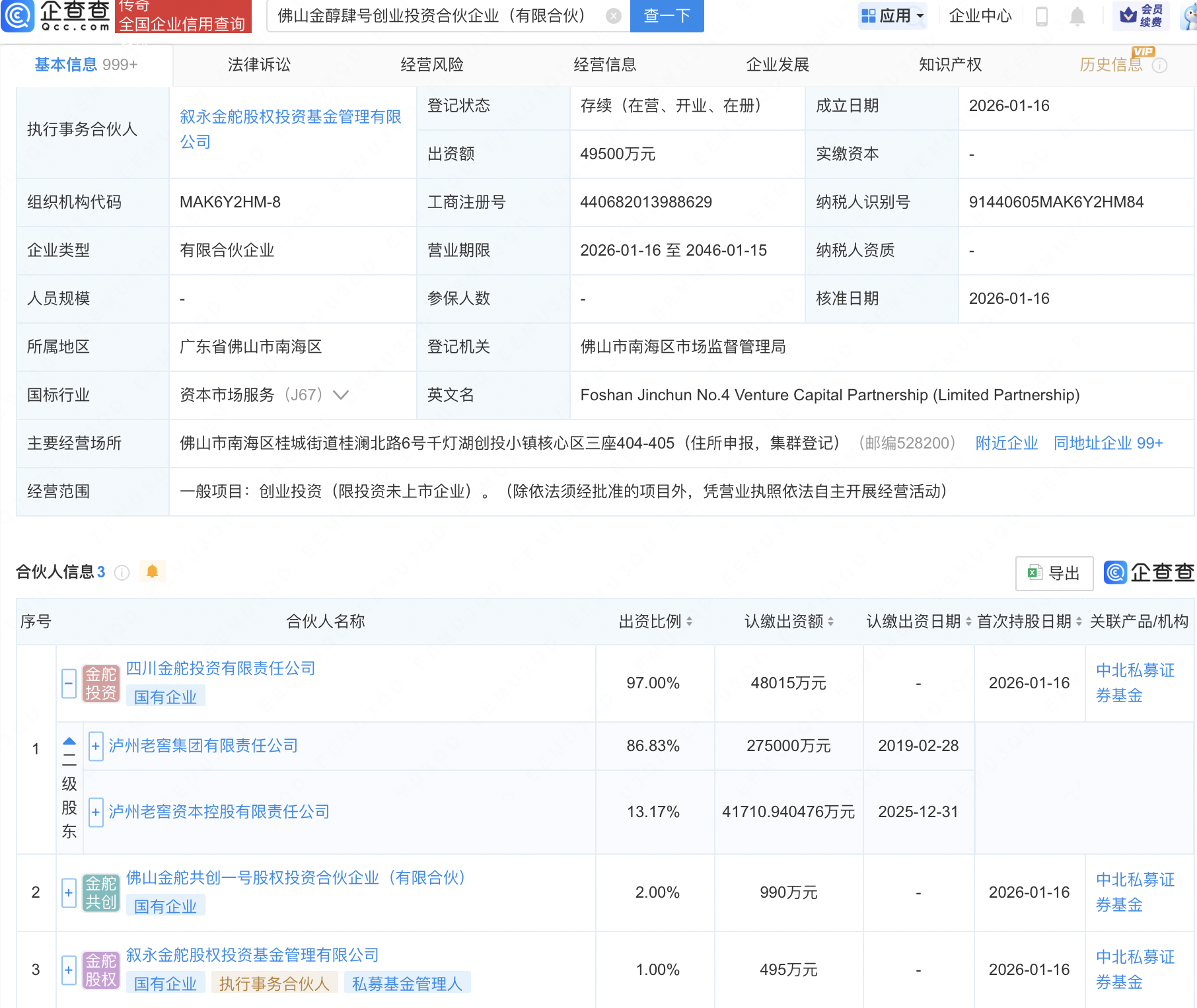This screenshot has height=1008, width=1197.
Task: Click the info icon beside 历史信息
Action: [1159, 65]
